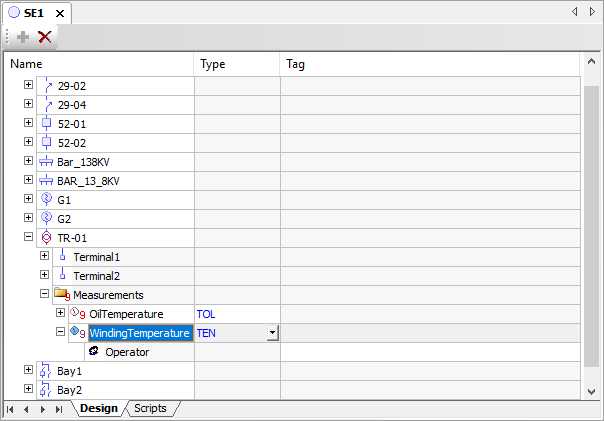Collapse the TR-01 tree node
This screenshot has width=604, height=421.
pos(28,238)
